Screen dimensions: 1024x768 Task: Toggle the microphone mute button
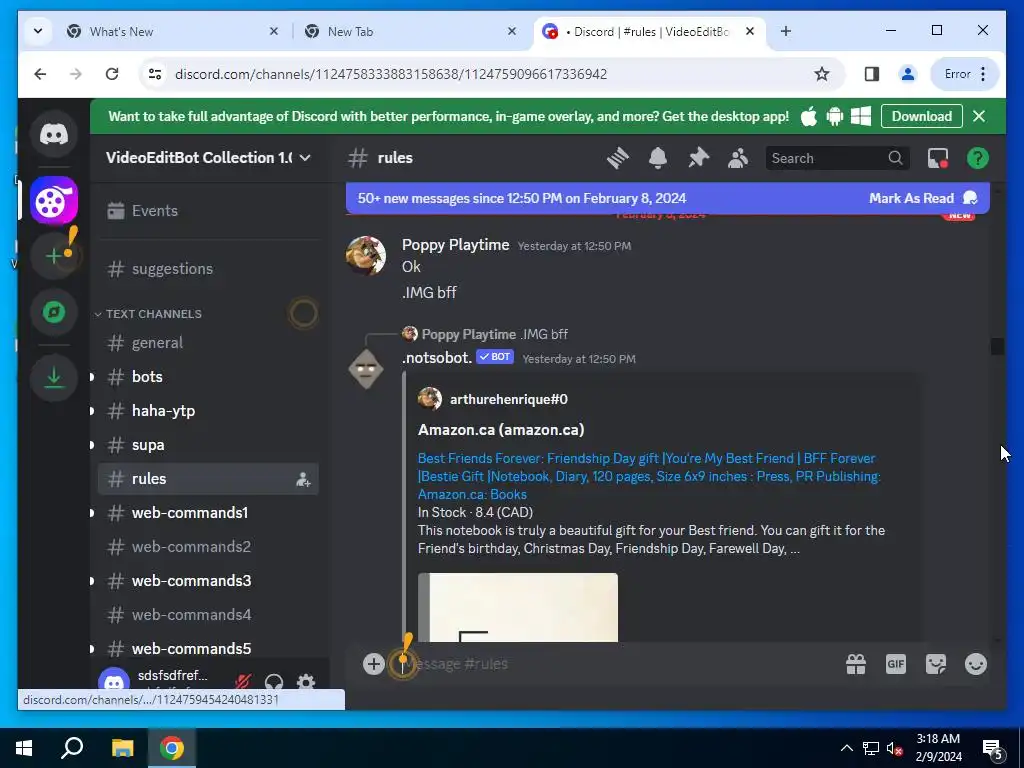tap(242, 682)
